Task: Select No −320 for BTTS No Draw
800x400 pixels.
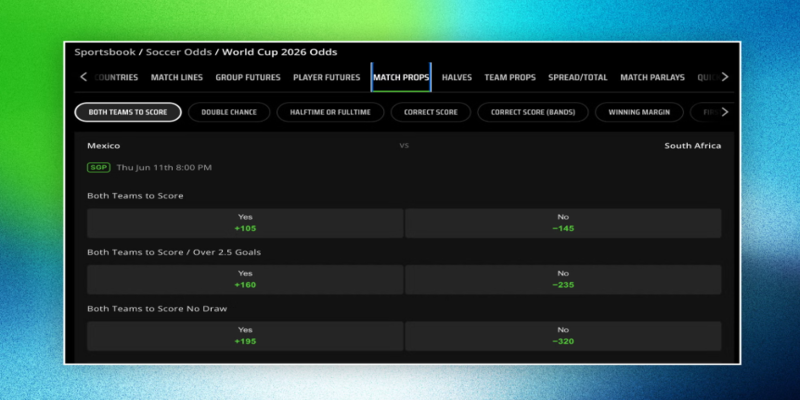Action: [563, 336]
